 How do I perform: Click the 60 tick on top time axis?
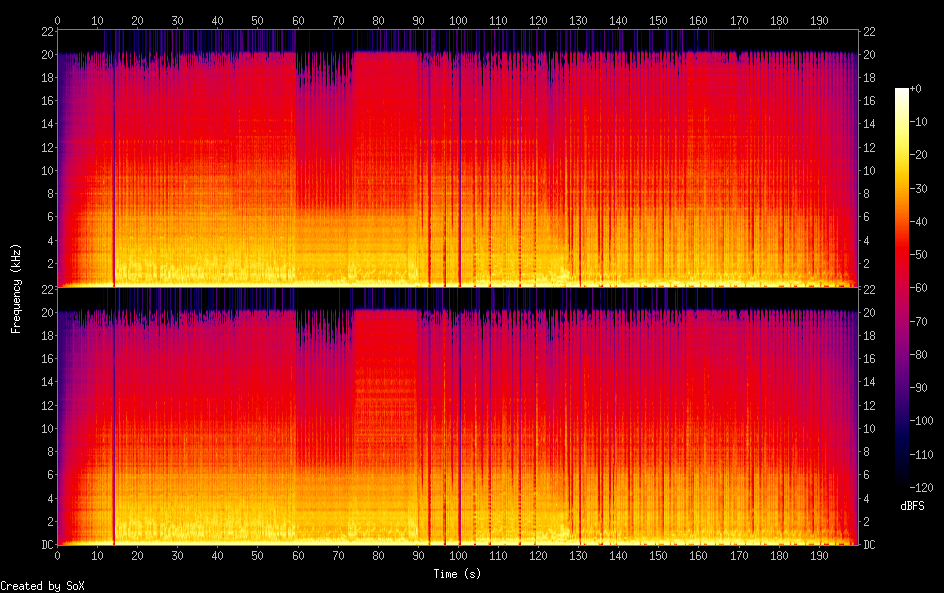(x=298, y=20)
